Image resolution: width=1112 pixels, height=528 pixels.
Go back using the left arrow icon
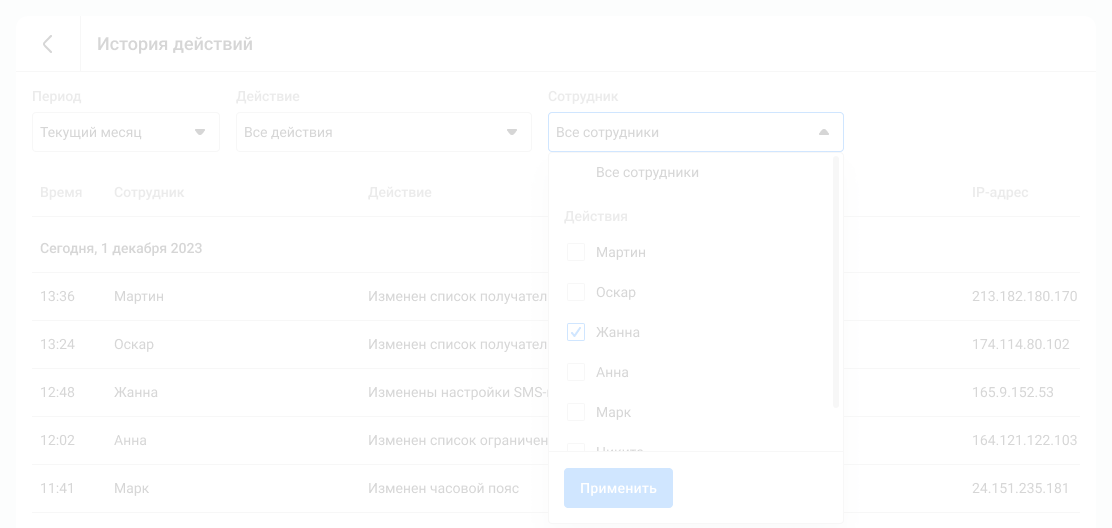coord(48,44)
